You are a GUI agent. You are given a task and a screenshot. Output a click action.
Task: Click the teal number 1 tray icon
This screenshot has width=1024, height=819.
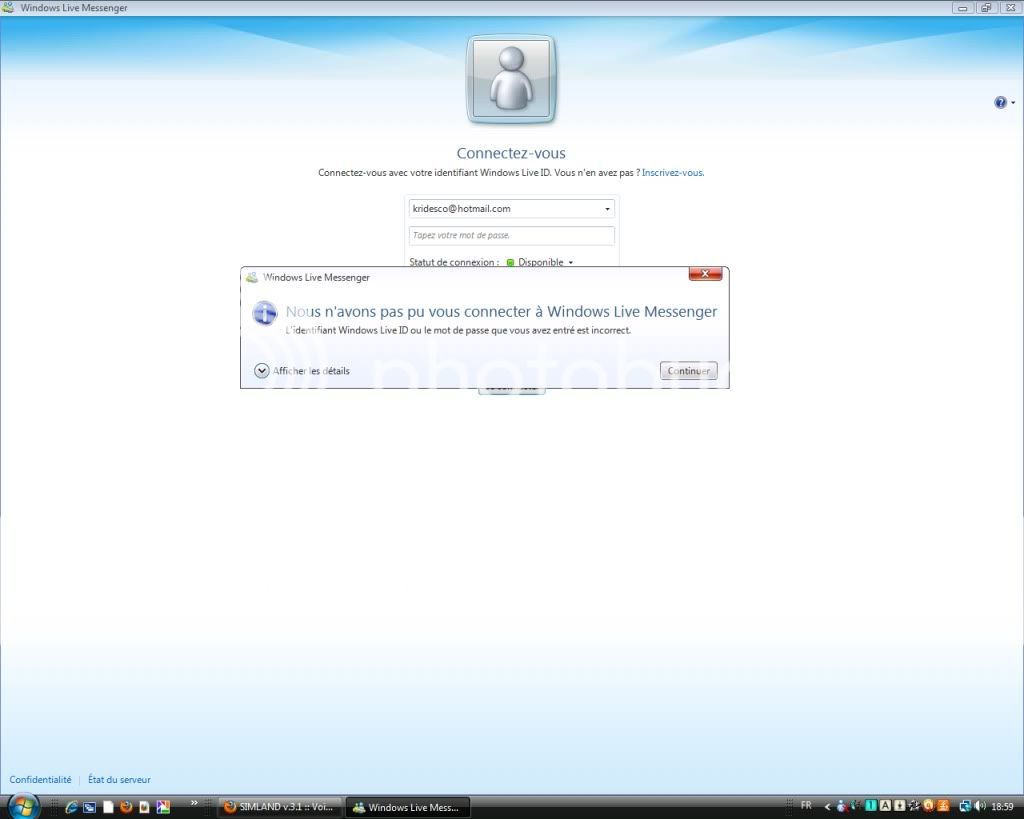871,806
